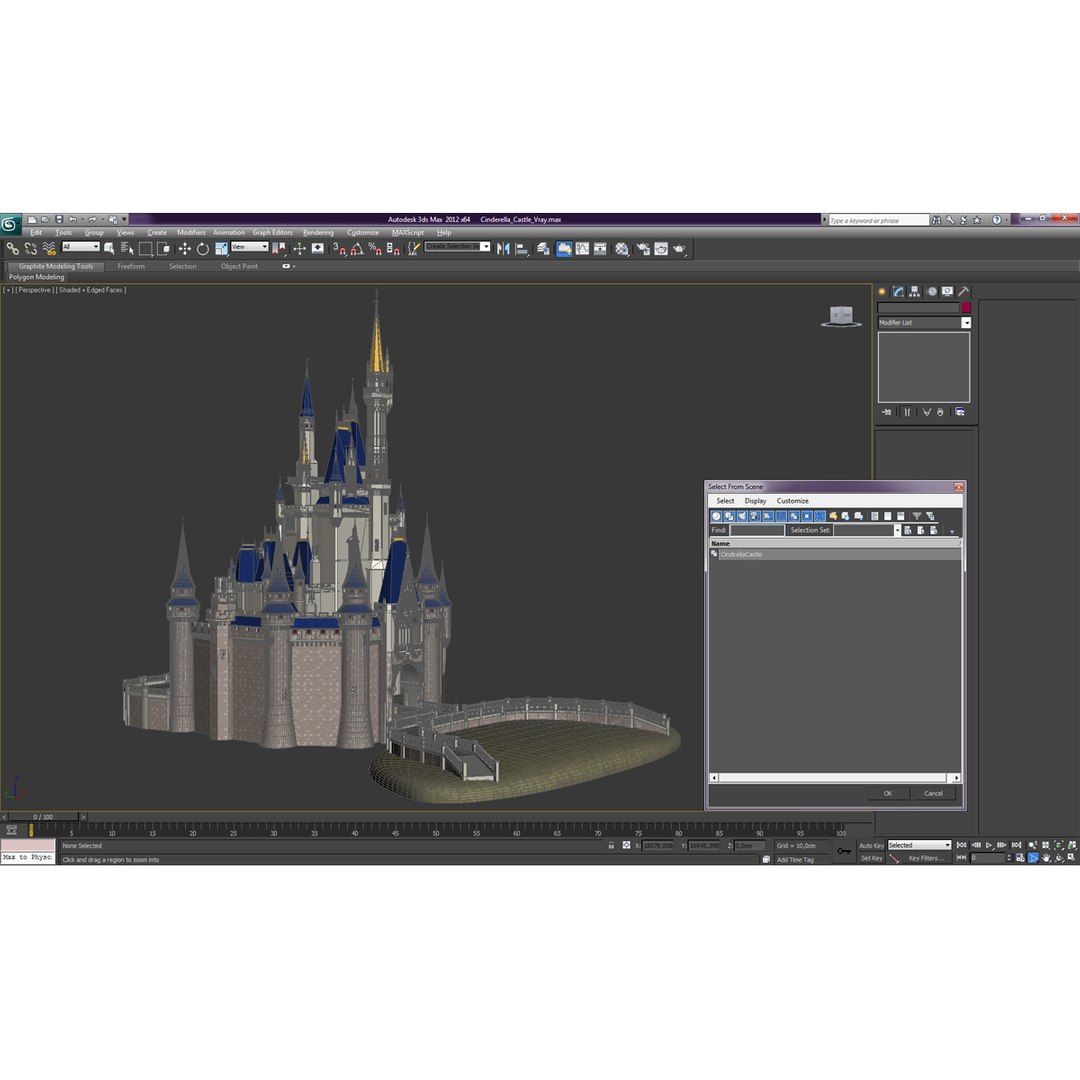Open the Rendering menu
Viewport: 1080px width, 1080px height.
318,233
